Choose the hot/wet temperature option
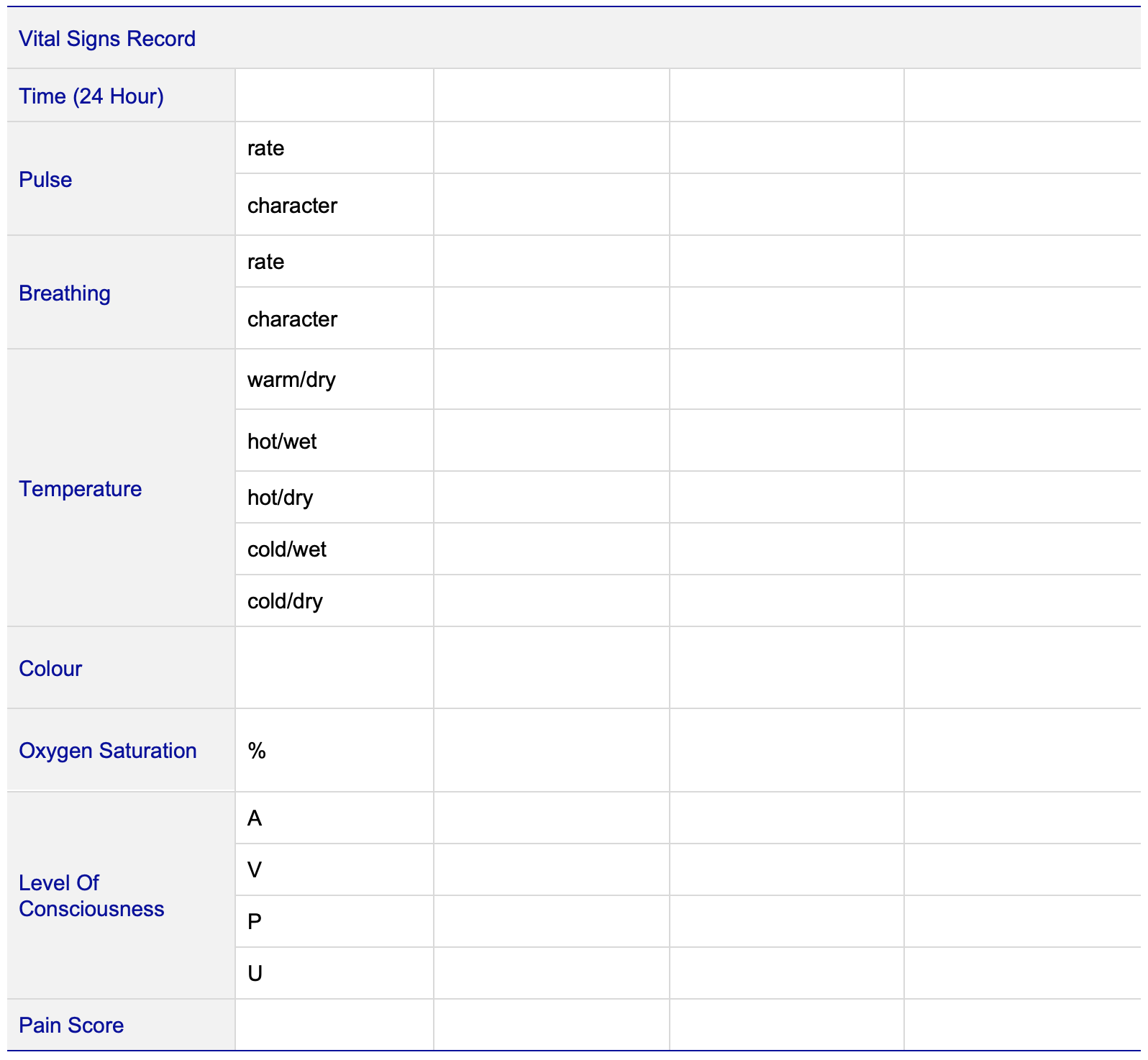 pyautogui.click(x=282, y=442)
